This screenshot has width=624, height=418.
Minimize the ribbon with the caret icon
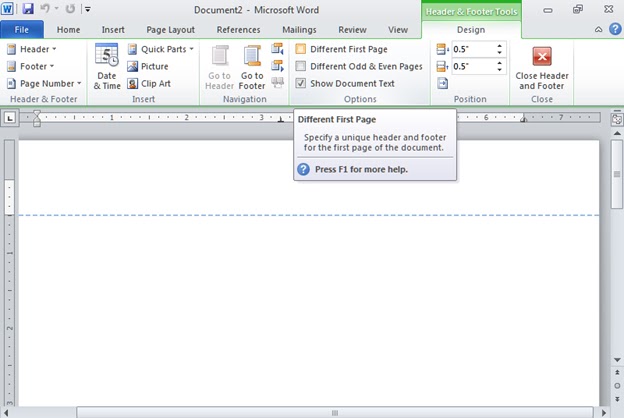(598, 29)
